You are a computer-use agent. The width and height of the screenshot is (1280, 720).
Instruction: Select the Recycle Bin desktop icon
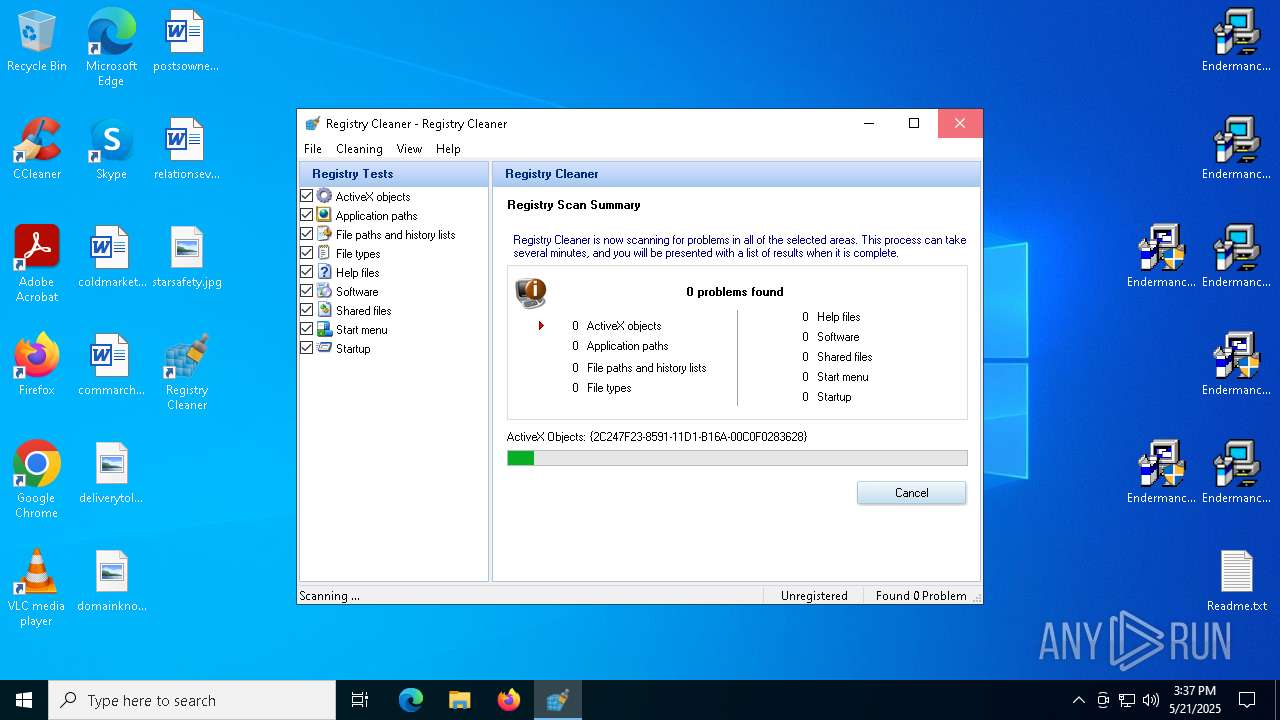coord(37,42)
